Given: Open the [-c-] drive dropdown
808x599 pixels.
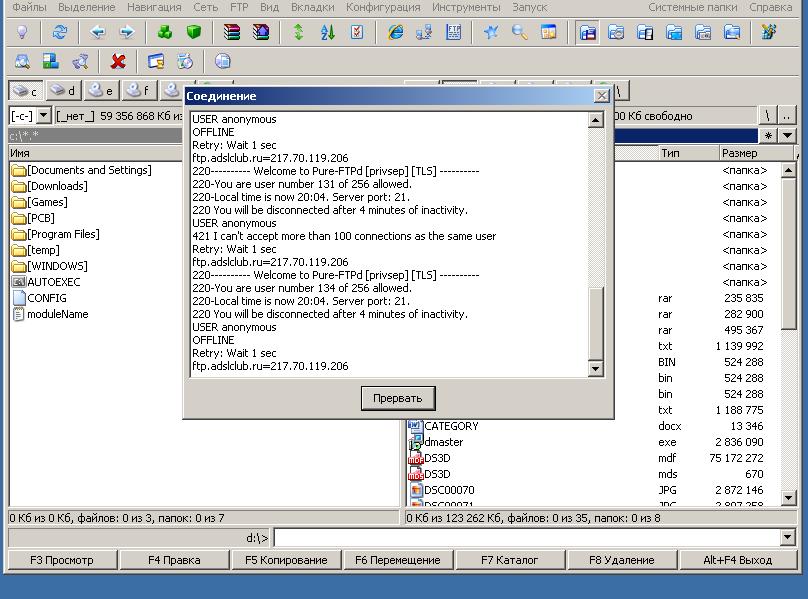Looking at the screenshot, I should 44,115.
